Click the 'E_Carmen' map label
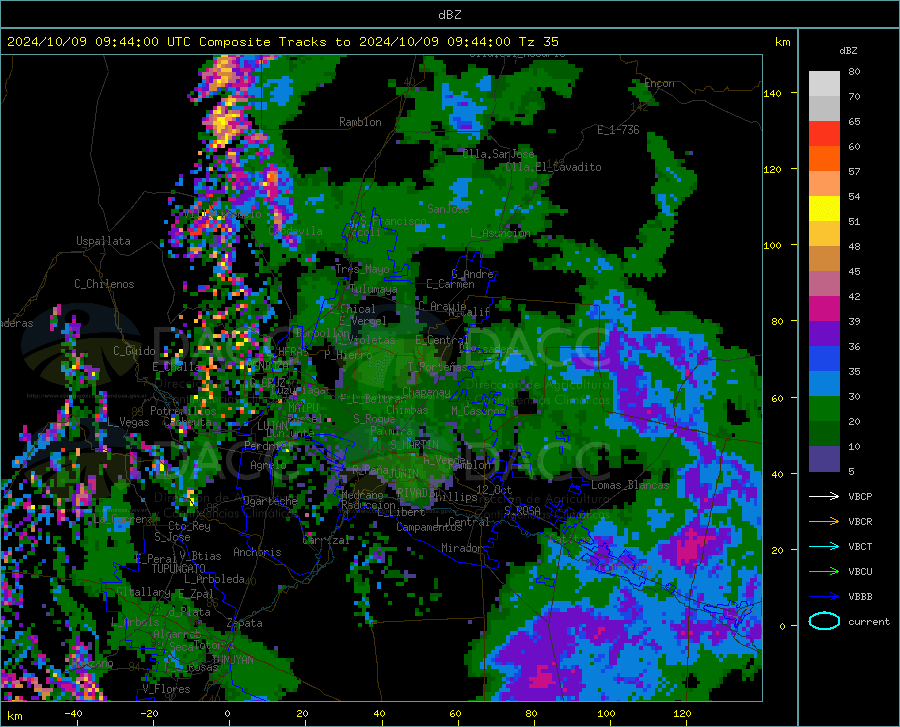The height and width of the screenshot is (727, 900). (450, 284)
